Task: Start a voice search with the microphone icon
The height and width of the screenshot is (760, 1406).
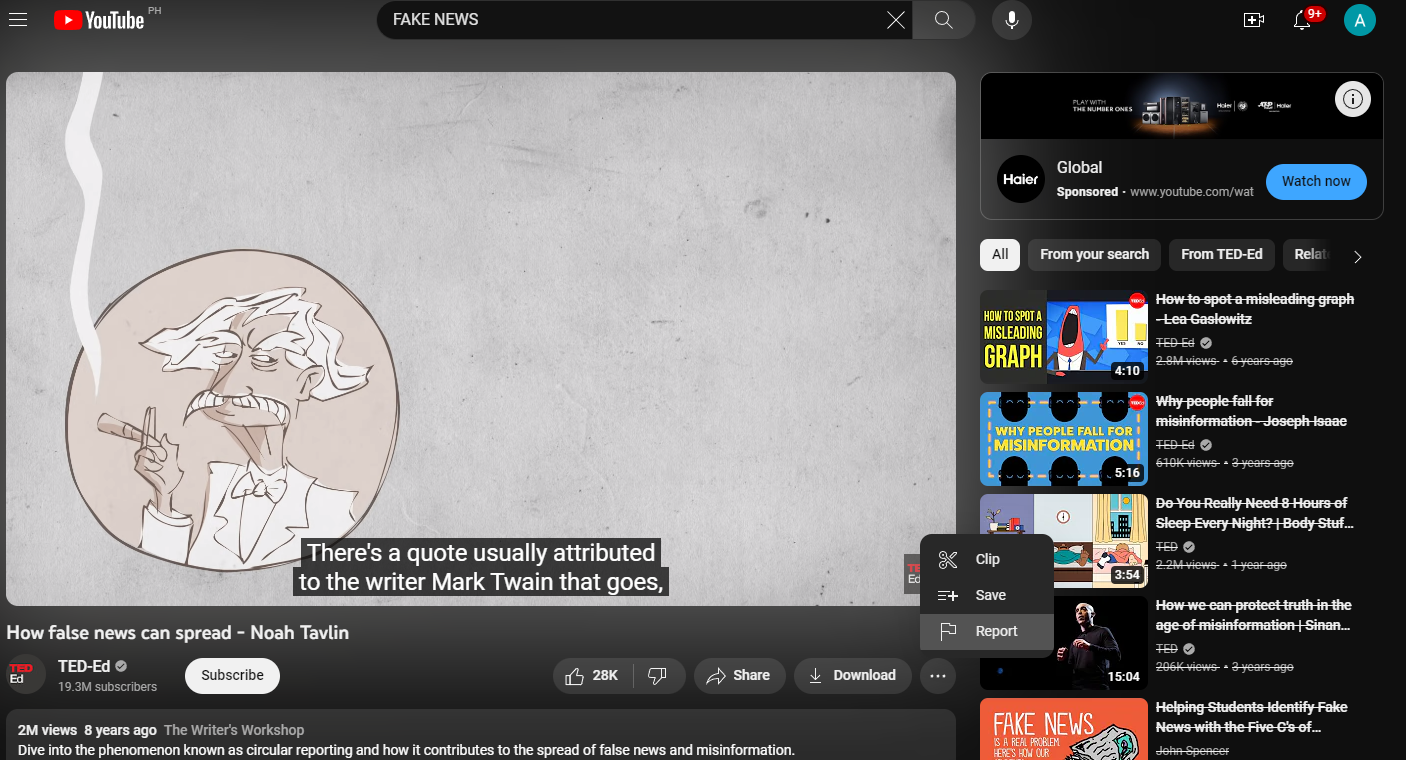Action: (1011, 19)
